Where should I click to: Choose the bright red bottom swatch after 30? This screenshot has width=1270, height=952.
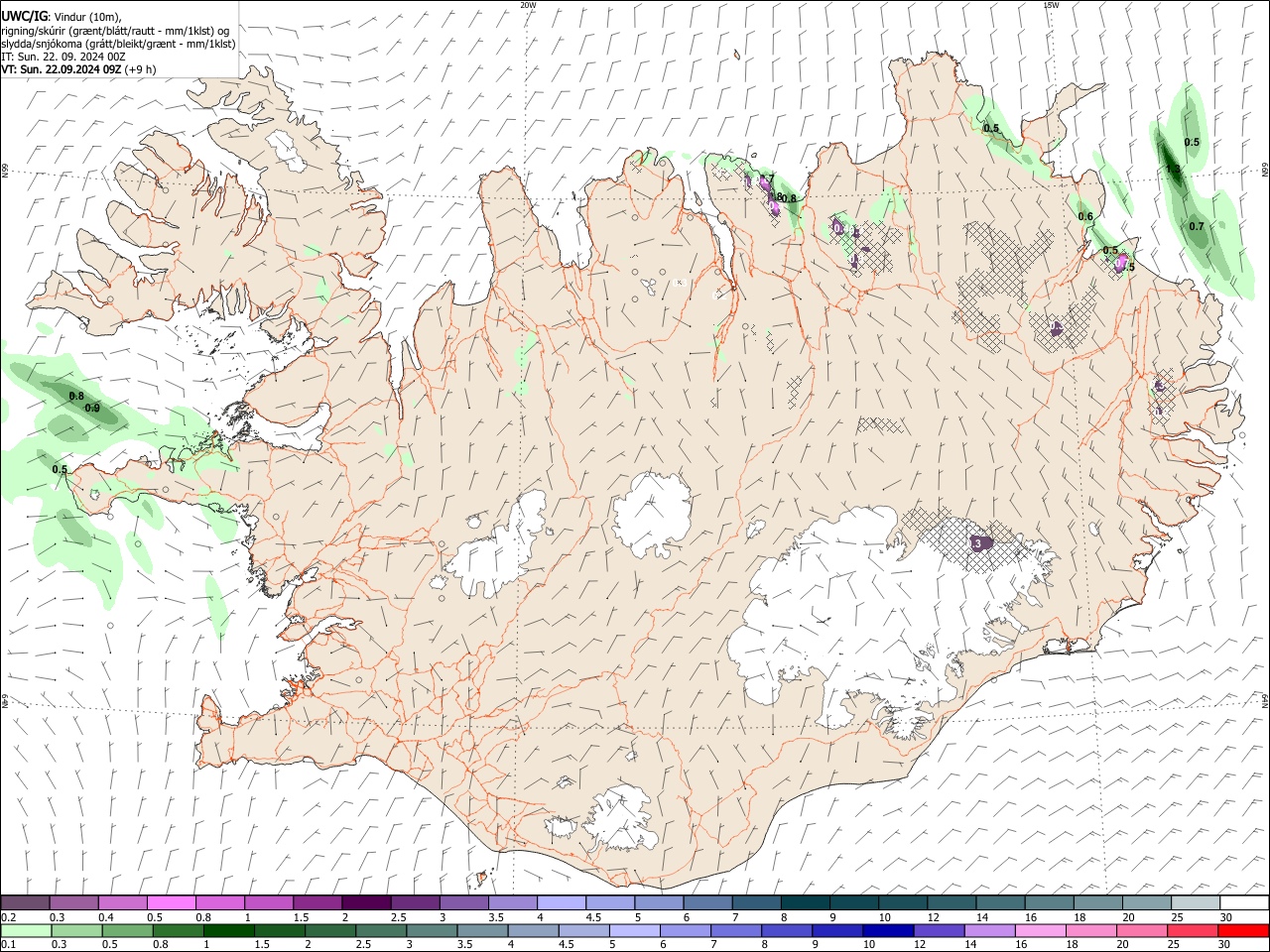[x=1244, y=930]
